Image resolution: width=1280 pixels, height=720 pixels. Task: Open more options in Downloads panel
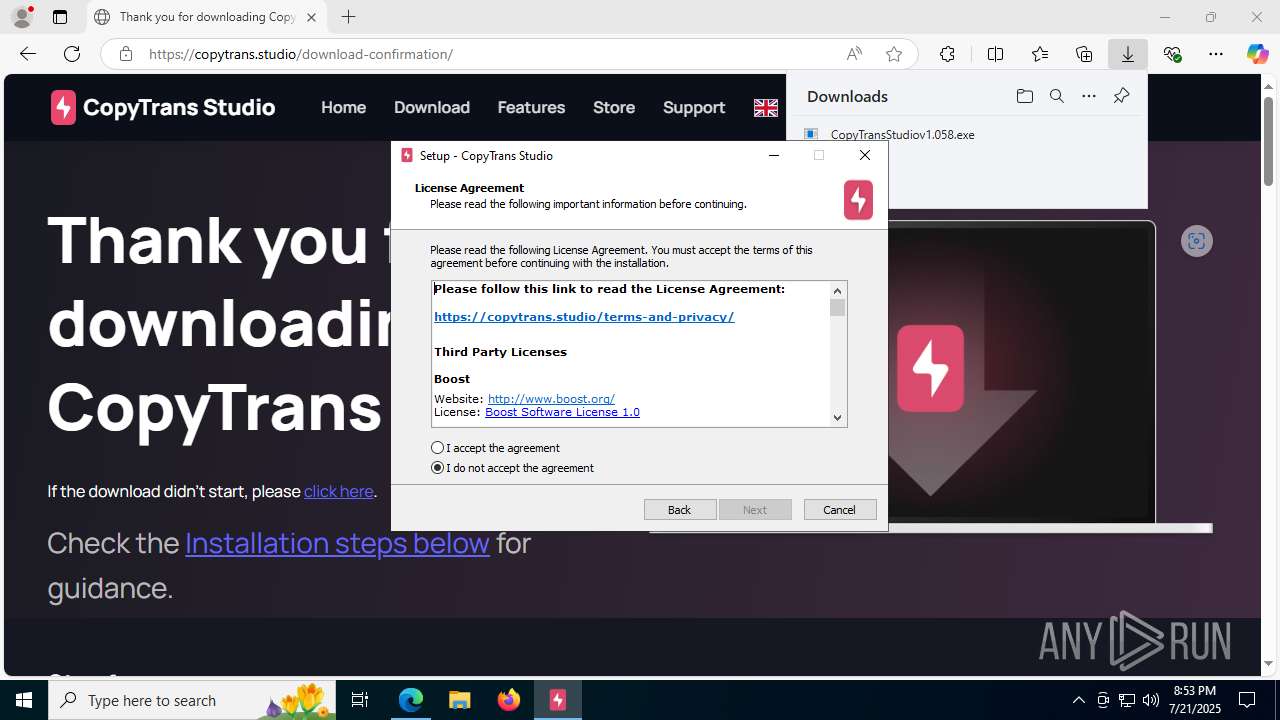1089,96
